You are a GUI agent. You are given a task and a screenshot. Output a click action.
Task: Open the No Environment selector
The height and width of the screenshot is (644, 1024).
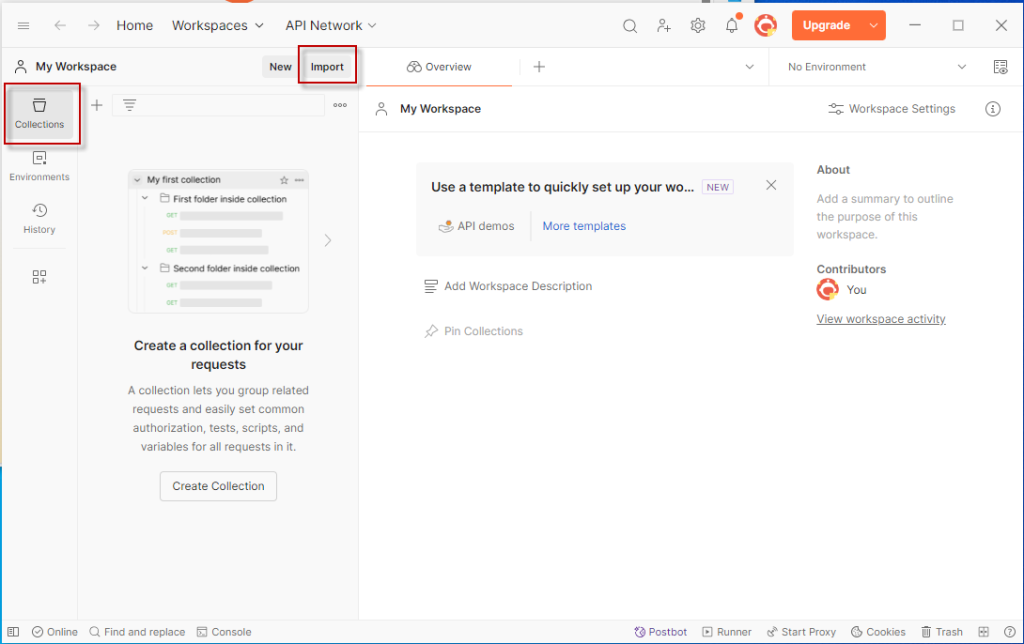(x=876, y=67)
